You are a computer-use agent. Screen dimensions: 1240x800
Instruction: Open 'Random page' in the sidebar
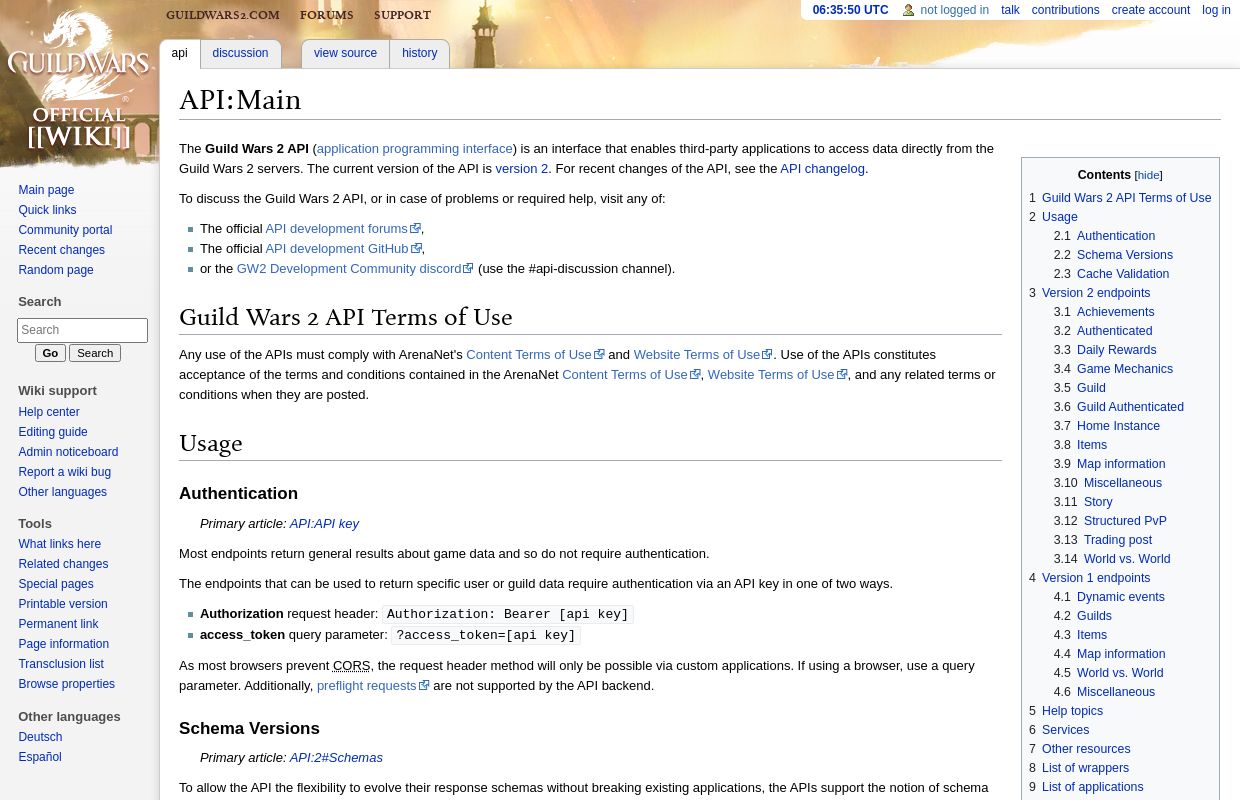point(56,270)
